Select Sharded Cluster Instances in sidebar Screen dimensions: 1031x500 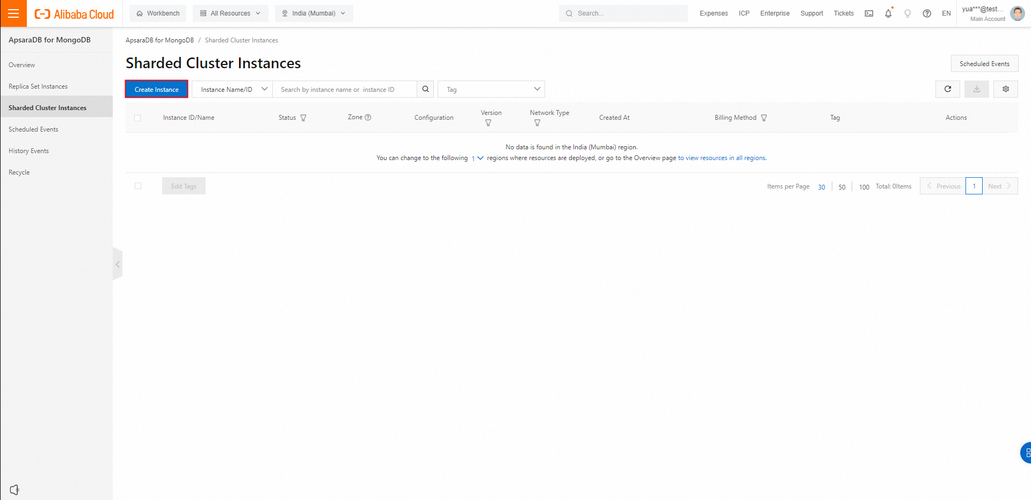56,108
